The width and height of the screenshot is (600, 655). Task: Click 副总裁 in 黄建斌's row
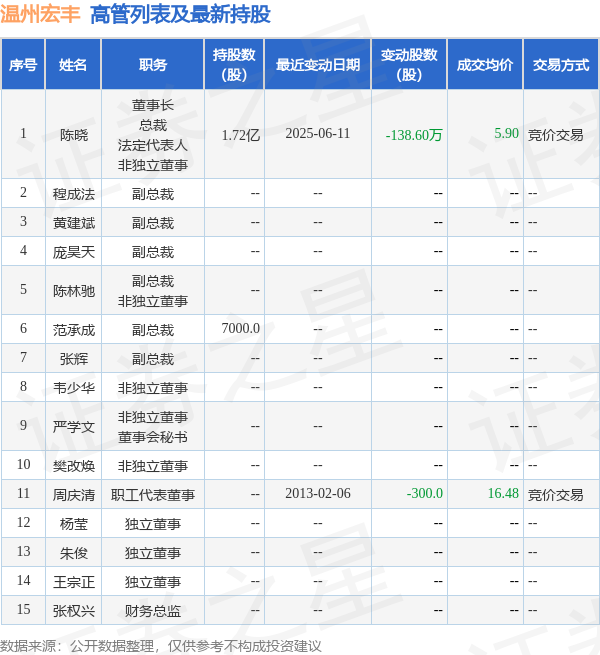point(153,223)
